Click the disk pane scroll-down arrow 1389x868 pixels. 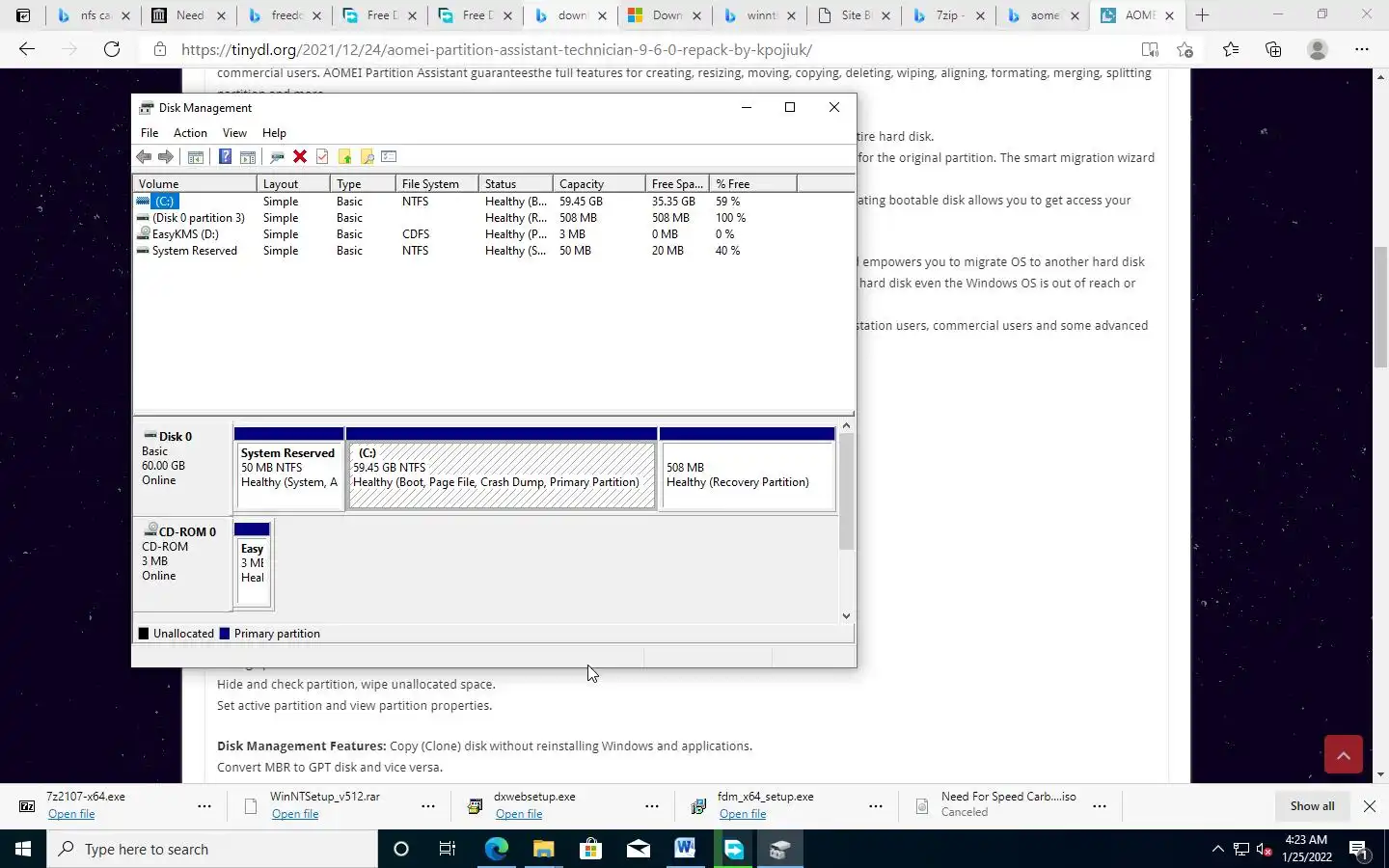tap(846, 615)
